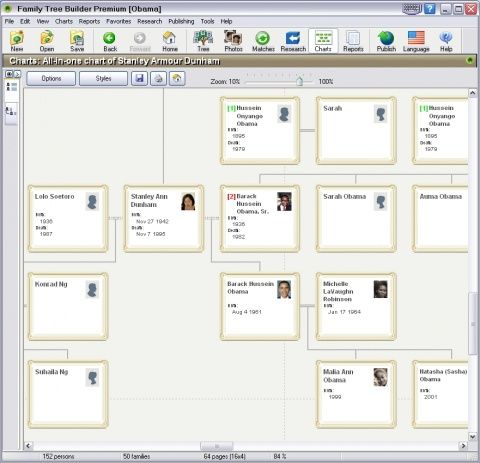Click the horizontal scrollbar right arrow
Screen dimensions: 480x463
coord(463,445)
